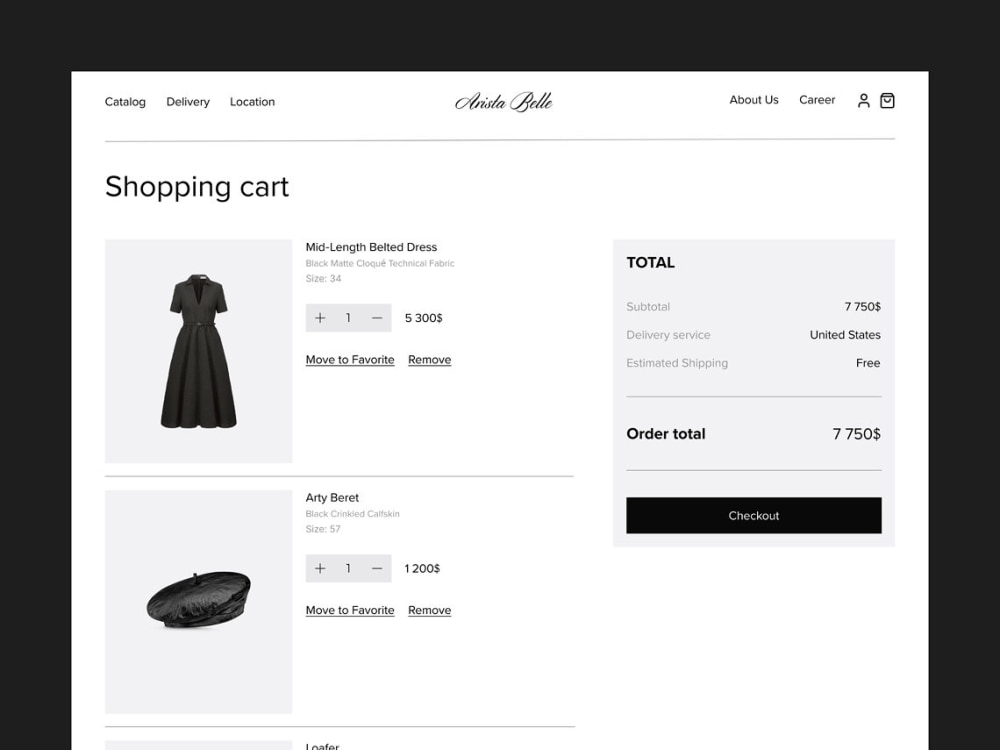Increase quantity of Arty Beret

[x=320, y=568]
